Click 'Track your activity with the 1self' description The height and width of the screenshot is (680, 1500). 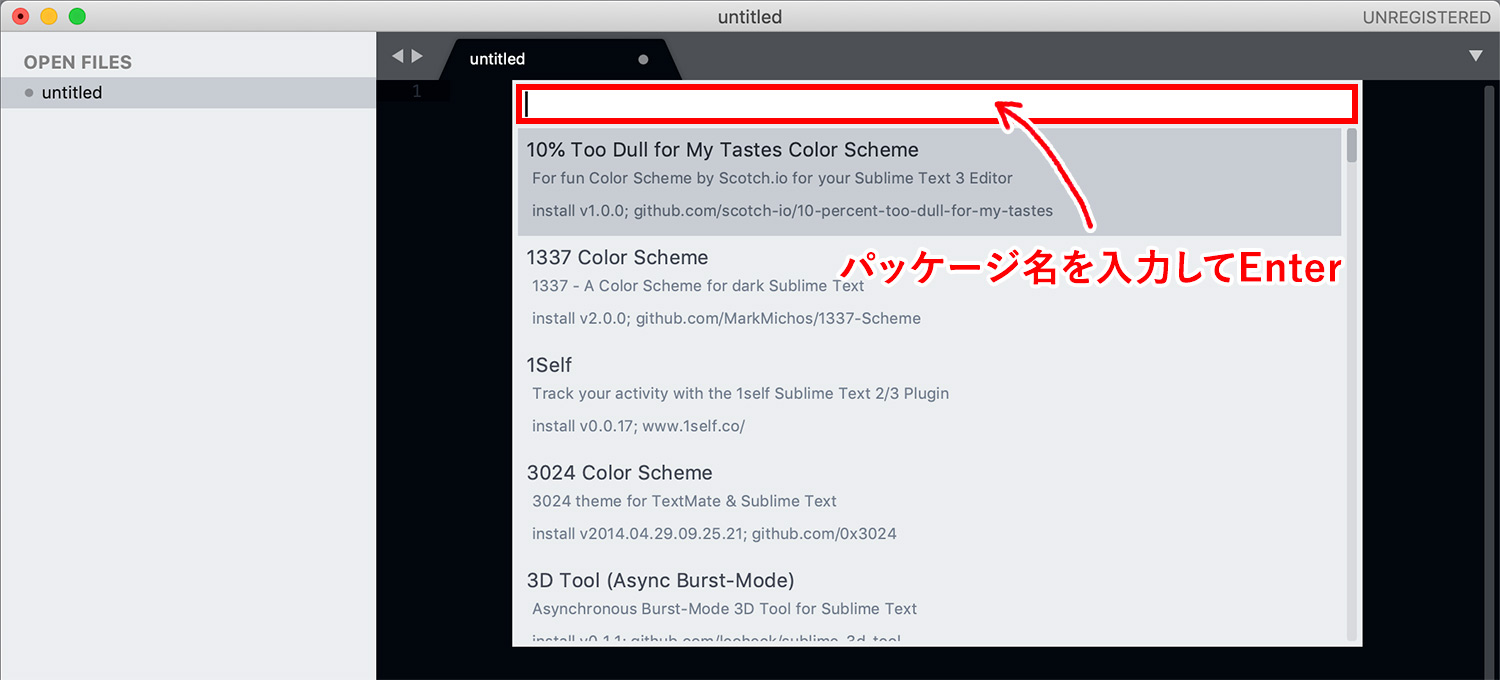(740, 393)
